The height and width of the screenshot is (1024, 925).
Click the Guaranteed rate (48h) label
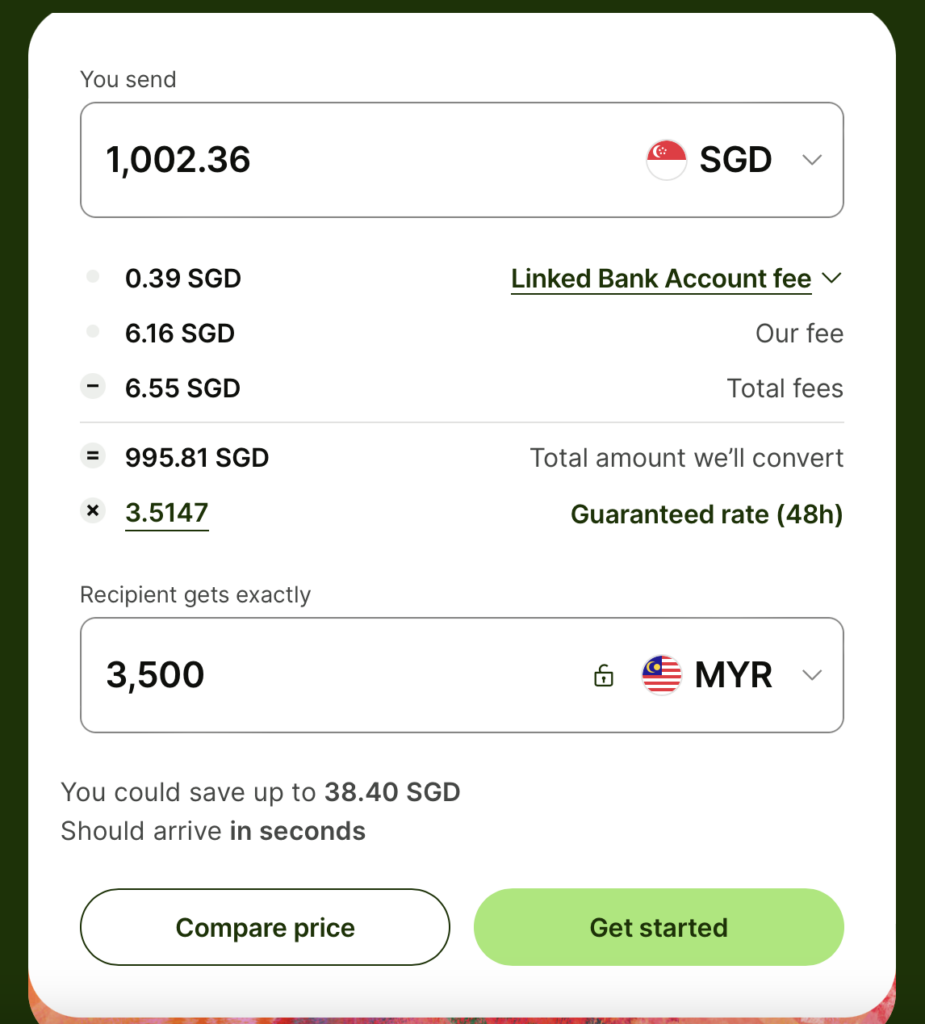[x=706, y=515]
